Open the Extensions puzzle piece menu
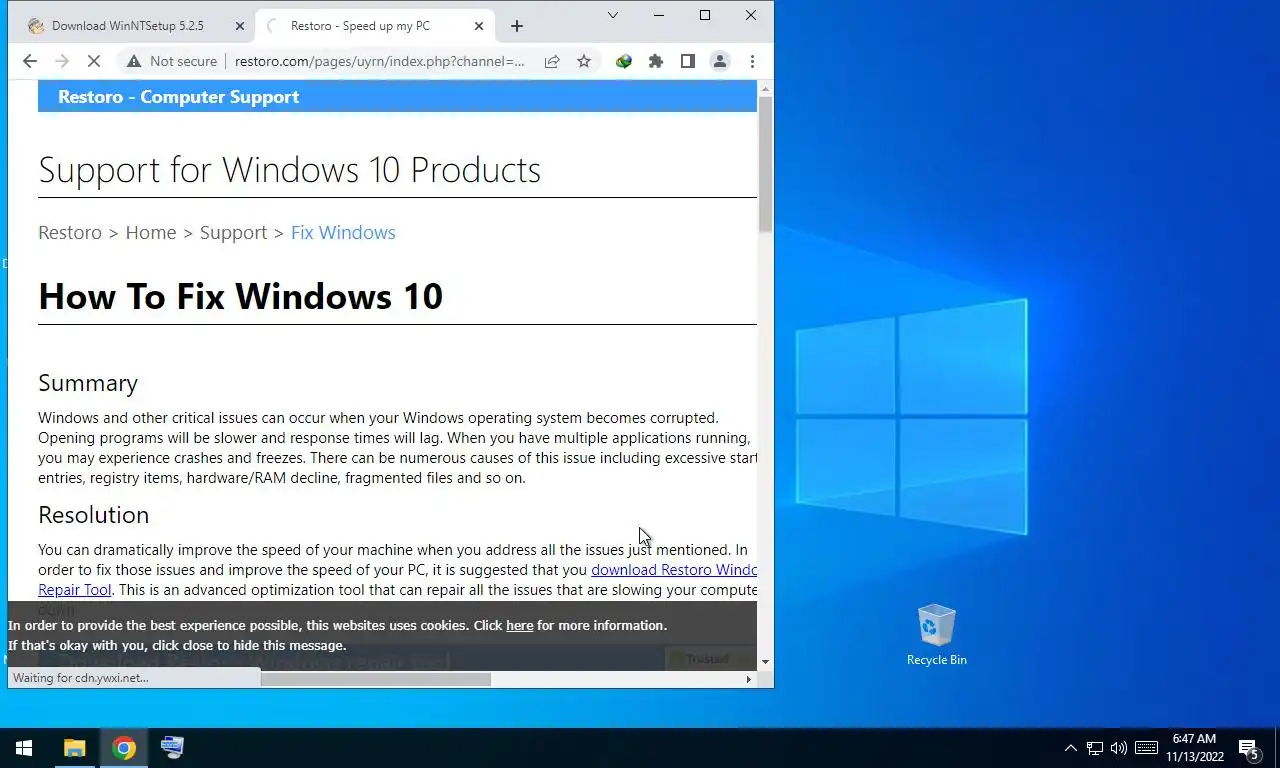1280x768 pixels. (x=656, y=61)
